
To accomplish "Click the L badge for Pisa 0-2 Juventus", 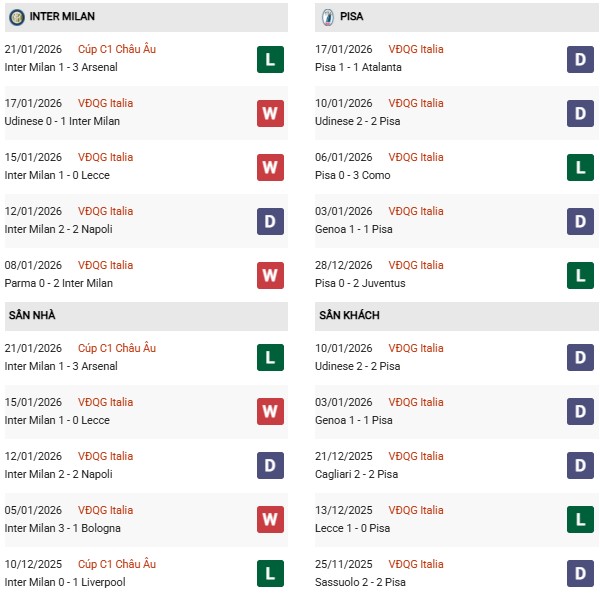I will click(x=581, y=275).
